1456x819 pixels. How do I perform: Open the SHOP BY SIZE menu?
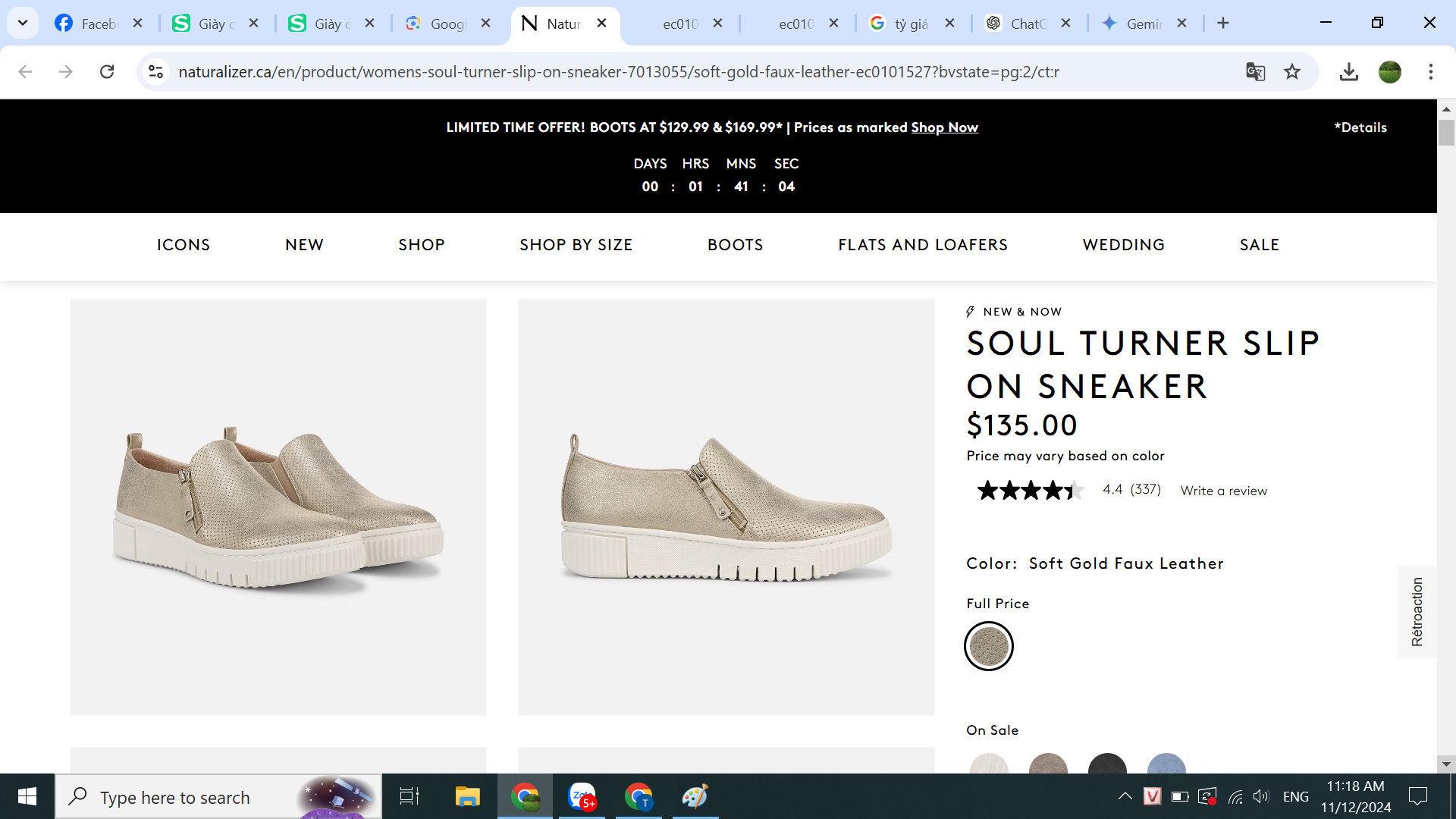pos(576,245)
